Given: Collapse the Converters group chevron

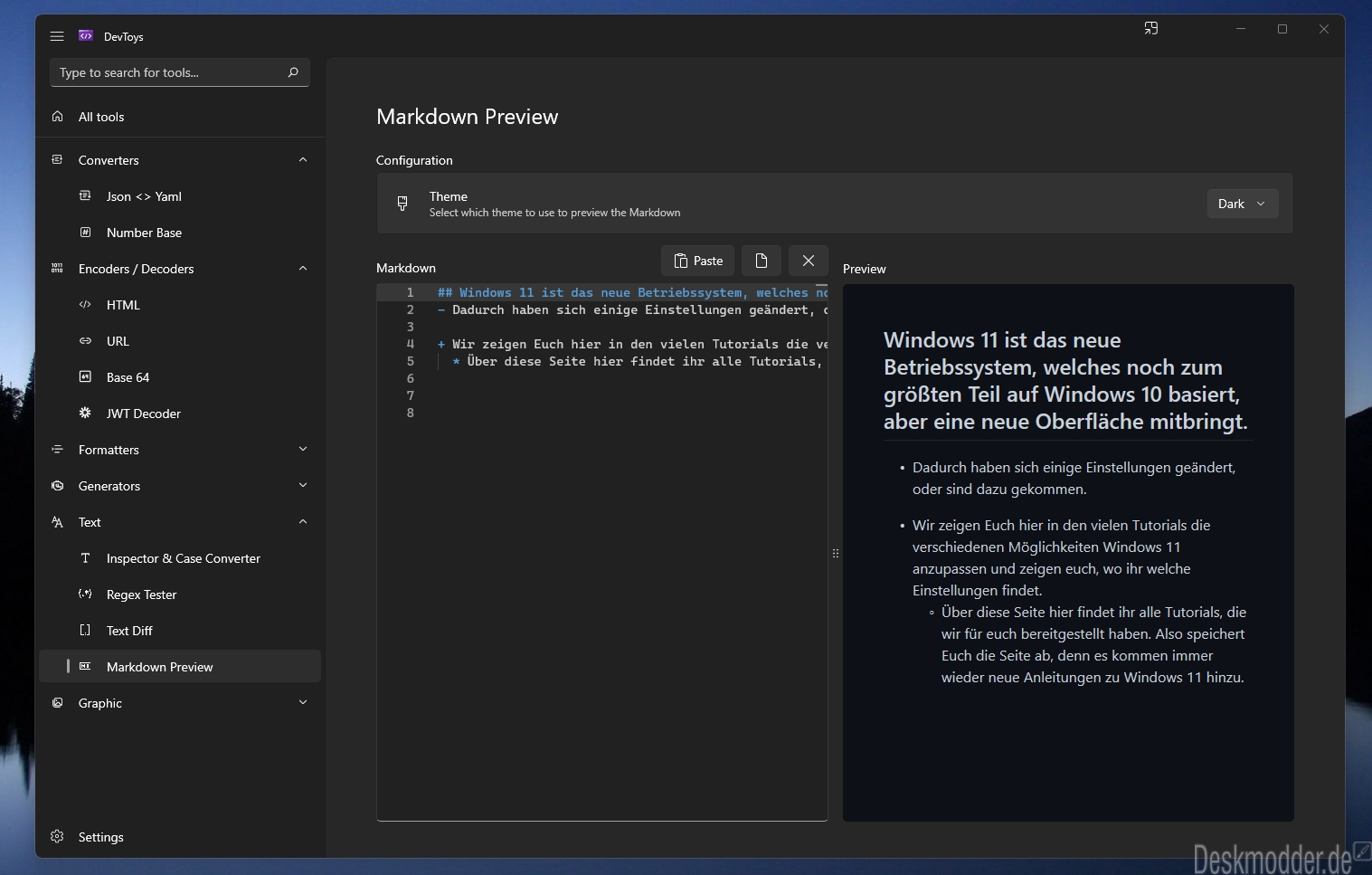Looking at the screenshot, I should point(303,160).
